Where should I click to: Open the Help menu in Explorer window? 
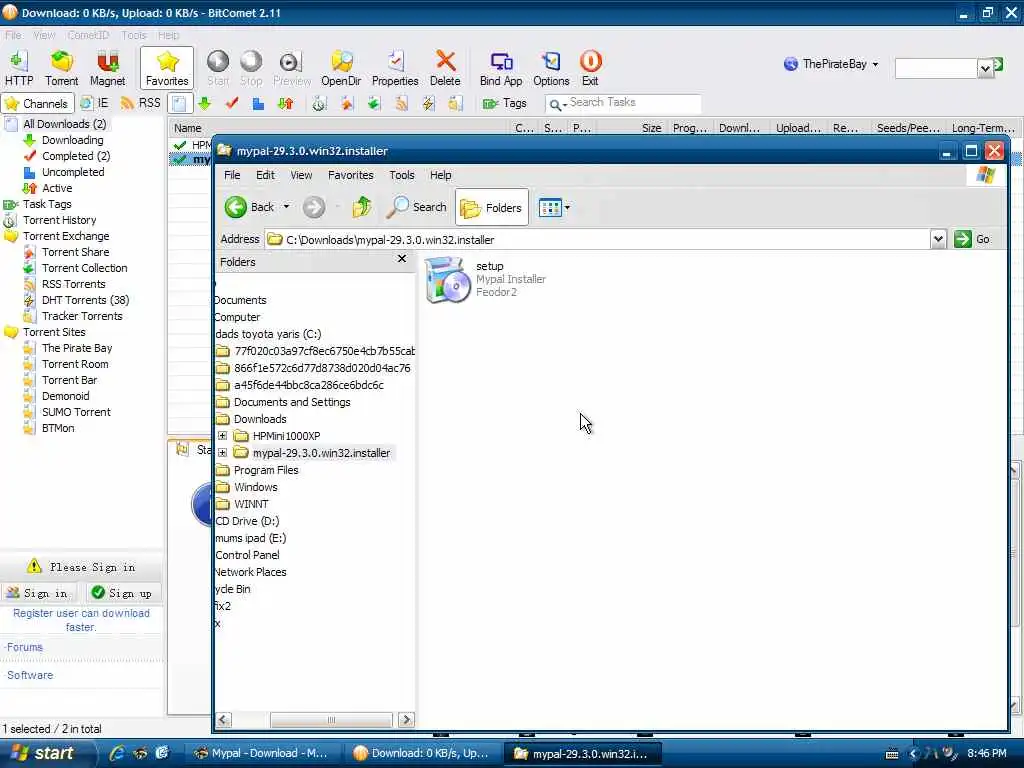441,175
